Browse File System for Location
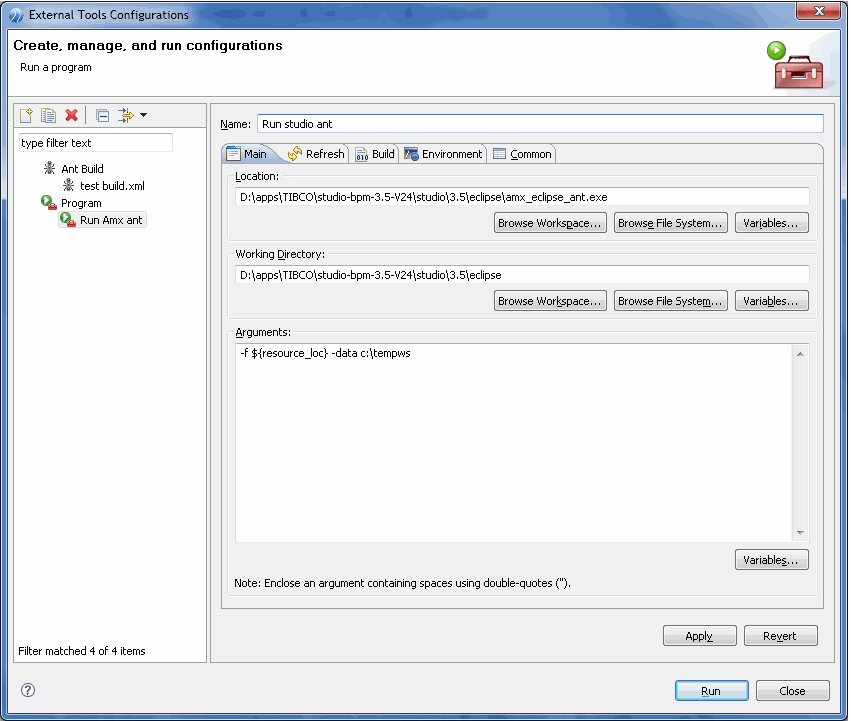Image resolution: width=851 pixels, height=721 pixels. click(x=670, y=223)
